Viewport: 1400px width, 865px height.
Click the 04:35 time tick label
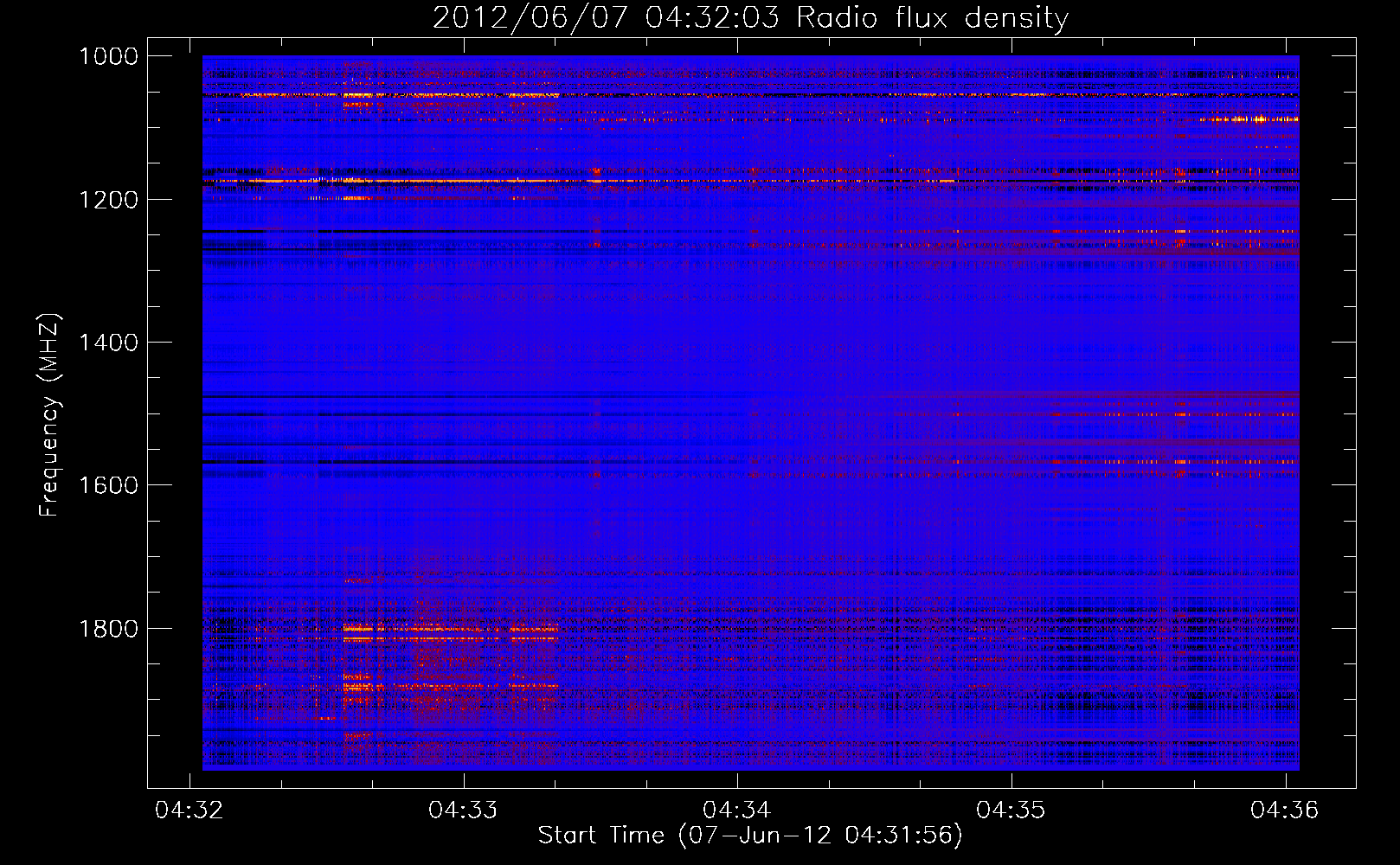point(1011,810)
